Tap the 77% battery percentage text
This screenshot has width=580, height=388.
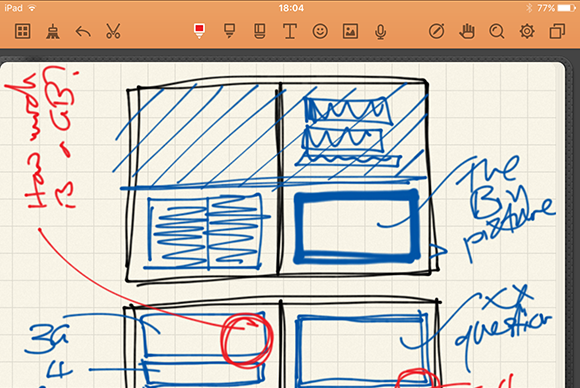(546, 8)
